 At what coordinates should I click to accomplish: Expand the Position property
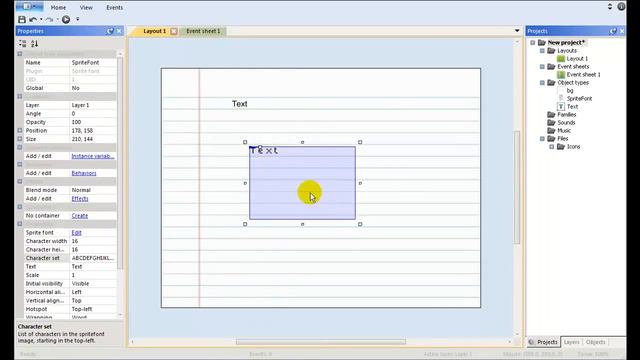coord(20,131)
